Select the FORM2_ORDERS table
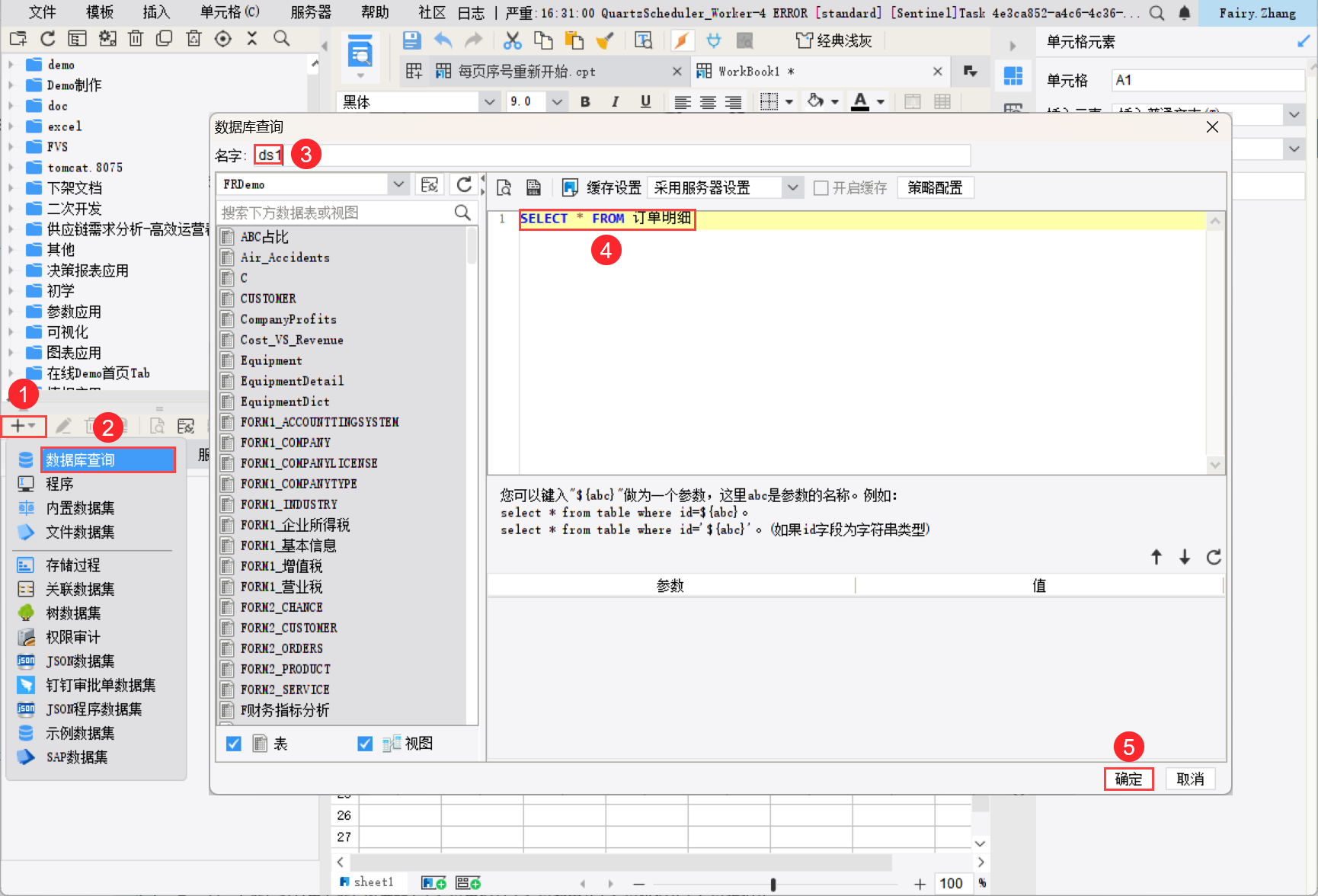 click(x=282, y=648)
